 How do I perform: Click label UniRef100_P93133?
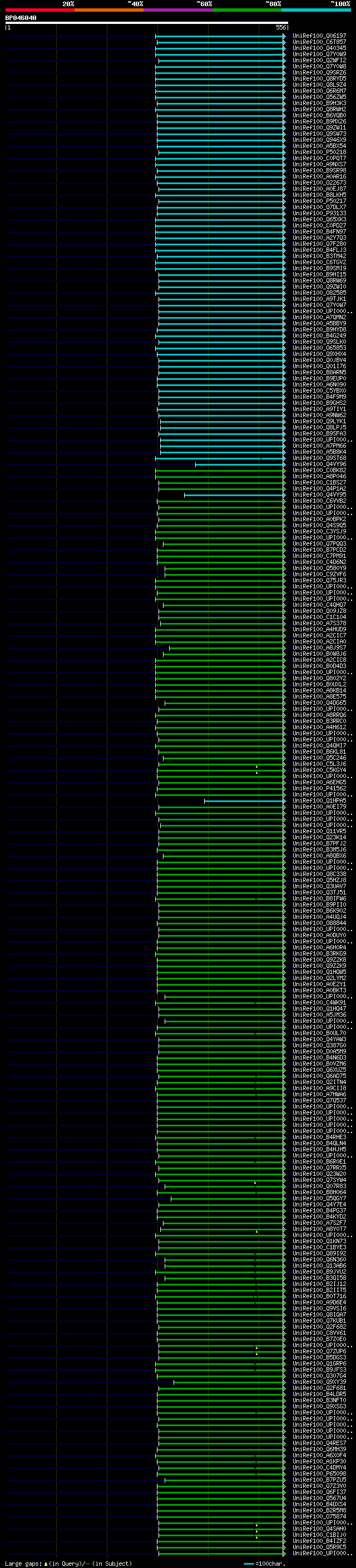click(319, 214)
